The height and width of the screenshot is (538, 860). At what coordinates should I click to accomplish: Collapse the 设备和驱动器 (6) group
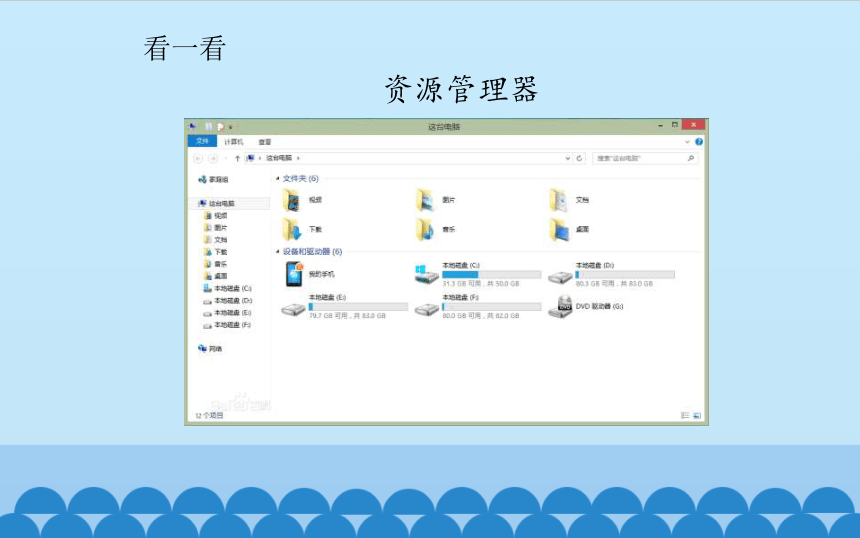click(278, 252)
